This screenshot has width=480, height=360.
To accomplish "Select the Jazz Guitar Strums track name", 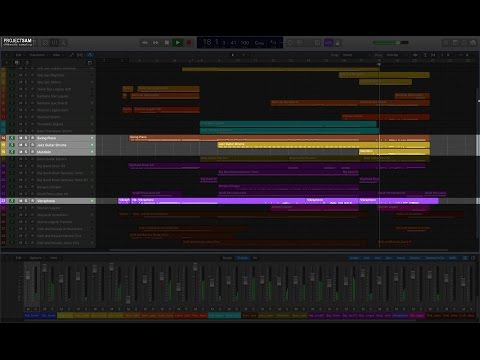I will click(52, 145).
